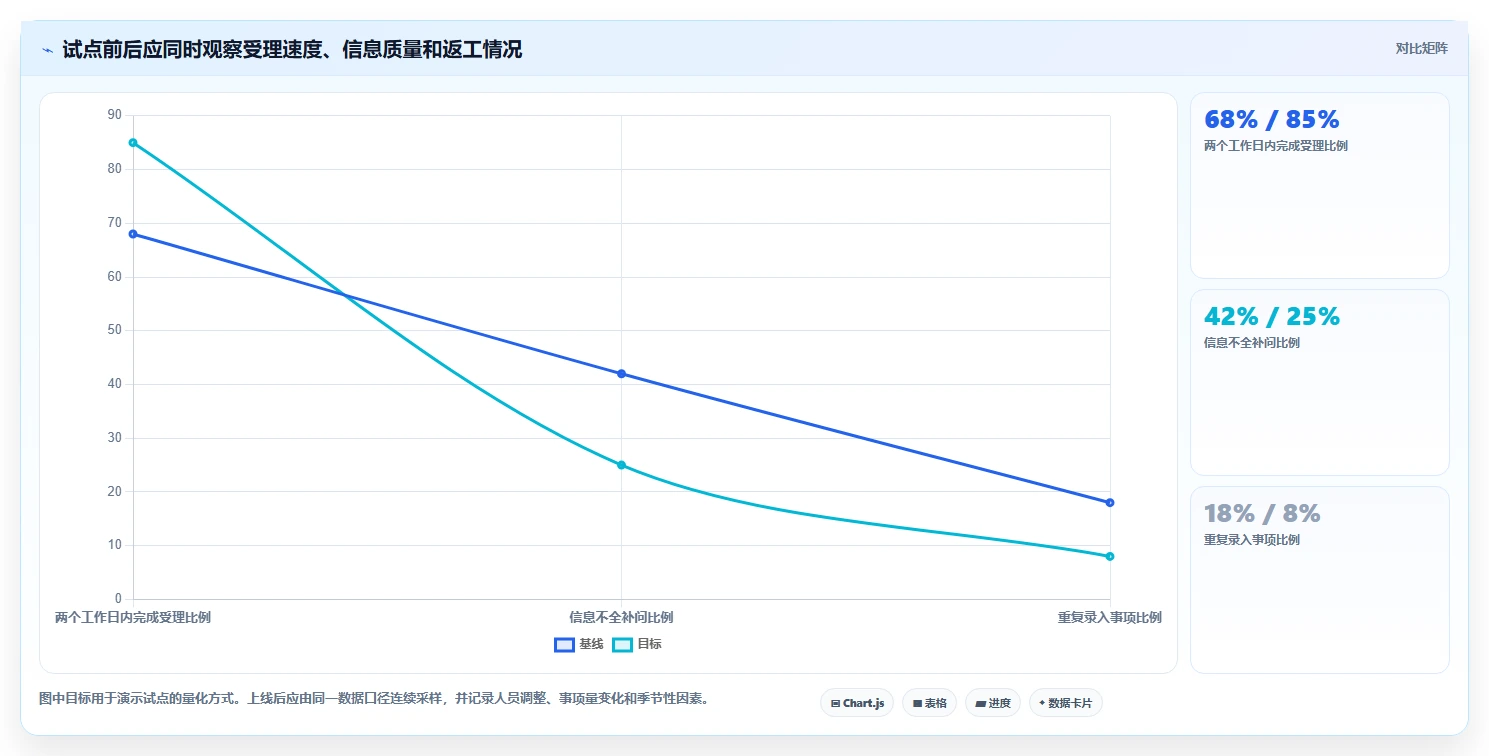The width and height of the screenshot is (1489, 756).
Task: Click the lightning icon beside the header title
Action: click(47, 49)
